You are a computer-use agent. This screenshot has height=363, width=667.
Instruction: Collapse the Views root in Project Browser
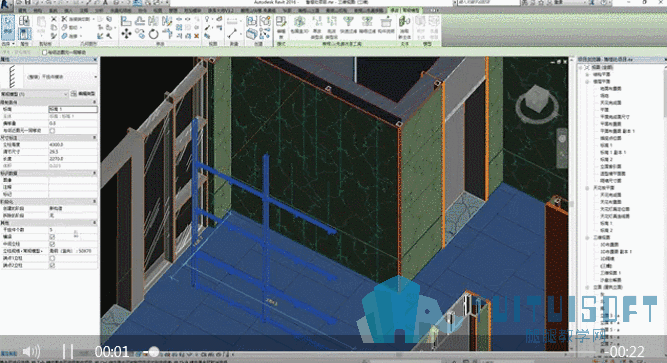point(580,67)
